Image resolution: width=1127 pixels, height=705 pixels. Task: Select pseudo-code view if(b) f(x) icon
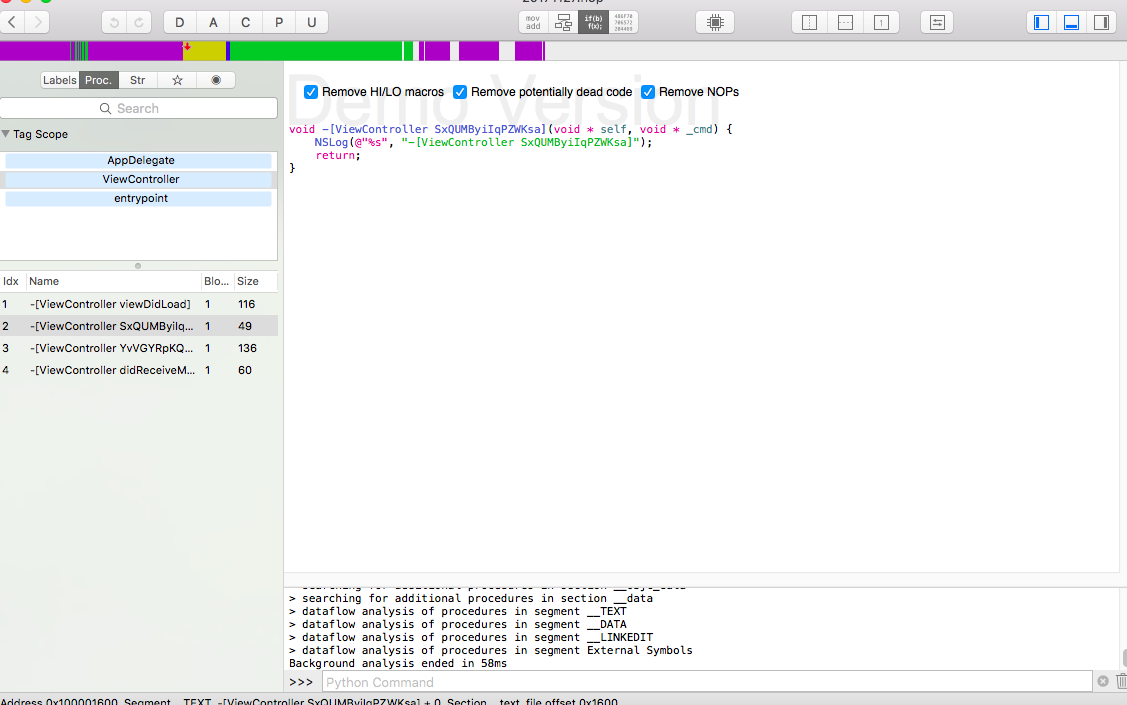click(x=594, y=22)
